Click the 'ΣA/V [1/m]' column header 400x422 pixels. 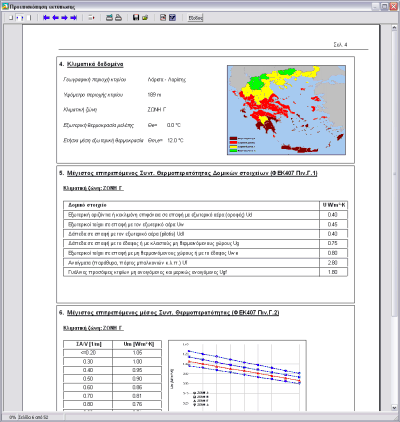pyautogui.click(x=88, y=344)
